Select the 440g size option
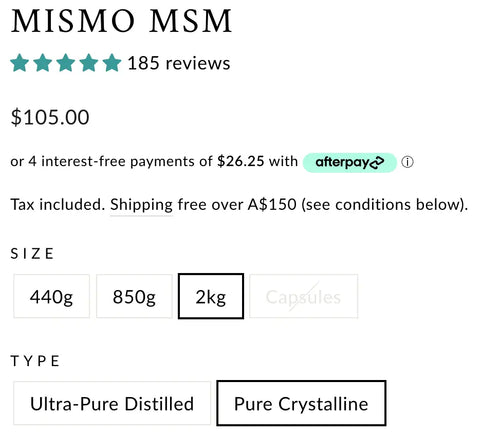 [52, 296]
